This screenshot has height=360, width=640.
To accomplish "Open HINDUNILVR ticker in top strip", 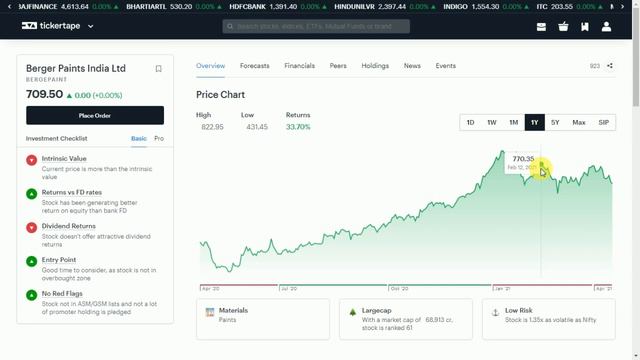I will (x=385, y=7).
